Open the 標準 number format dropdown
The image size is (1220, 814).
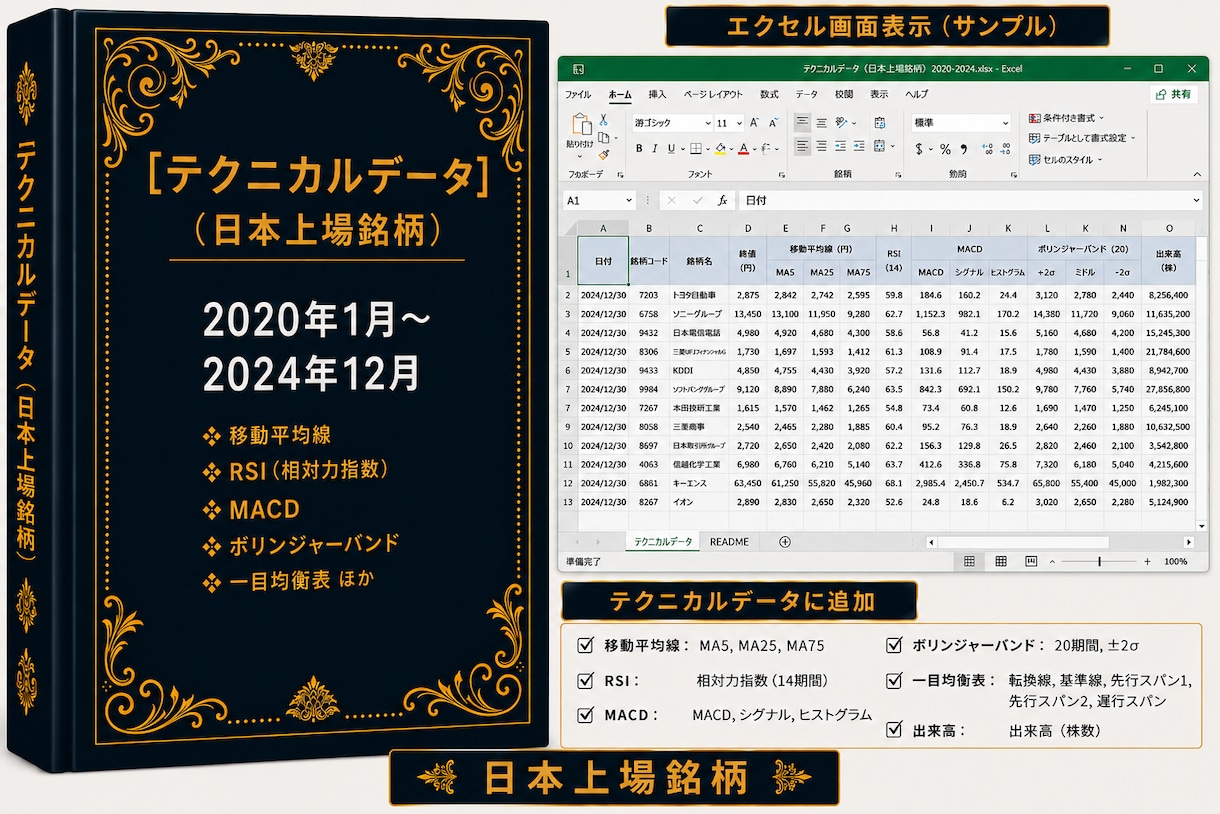click(x=1005, y=123)
